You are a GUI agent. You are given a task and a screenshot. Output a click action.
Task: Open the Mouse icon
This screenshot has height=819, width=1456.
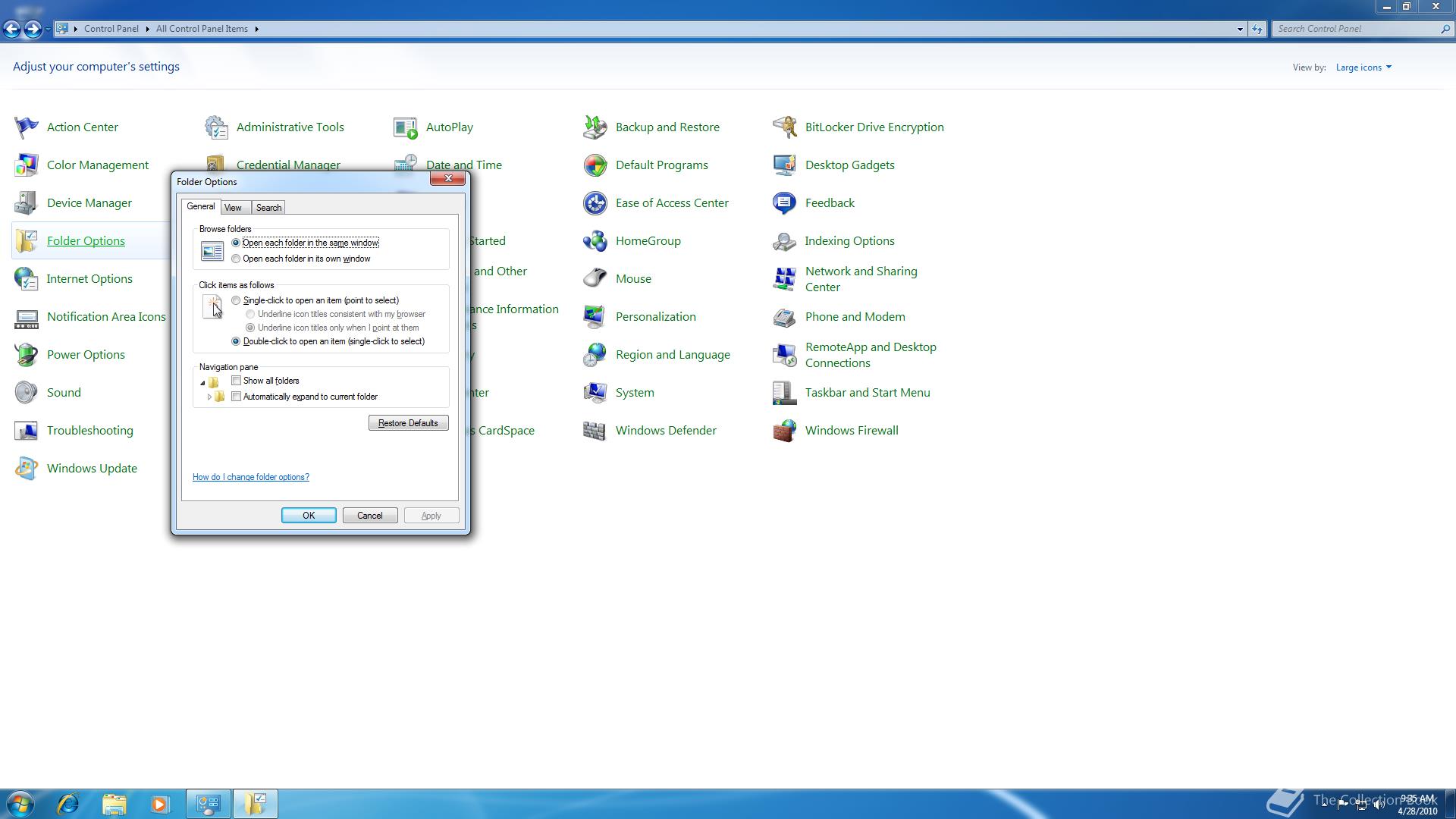(595, 278)
